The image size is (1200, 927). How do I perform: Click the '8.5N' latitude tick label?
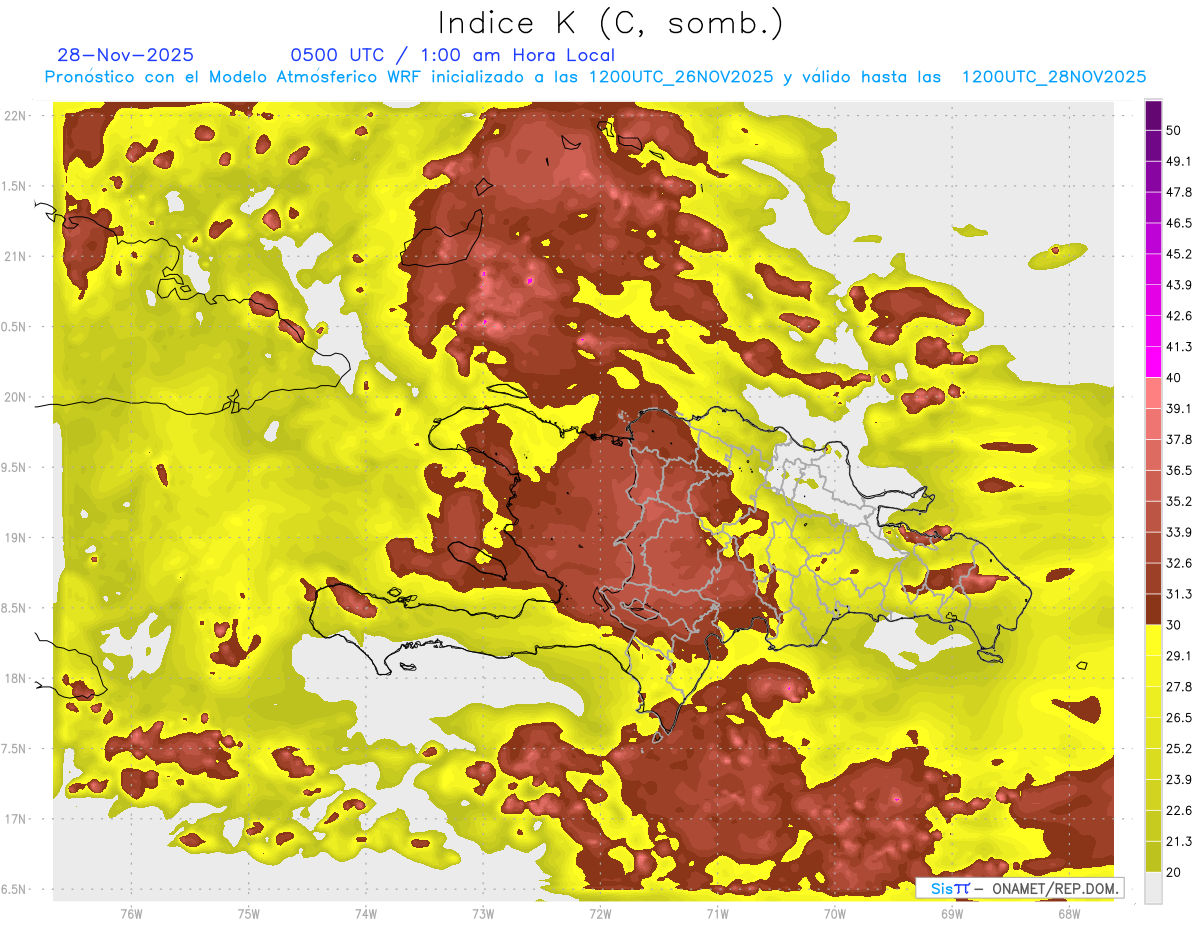click(x=16, y=608)
